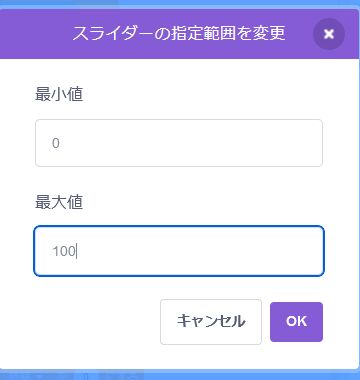The image size is (360, 380).
Task: Click the キャンセル button
Action: click(211, 322)
